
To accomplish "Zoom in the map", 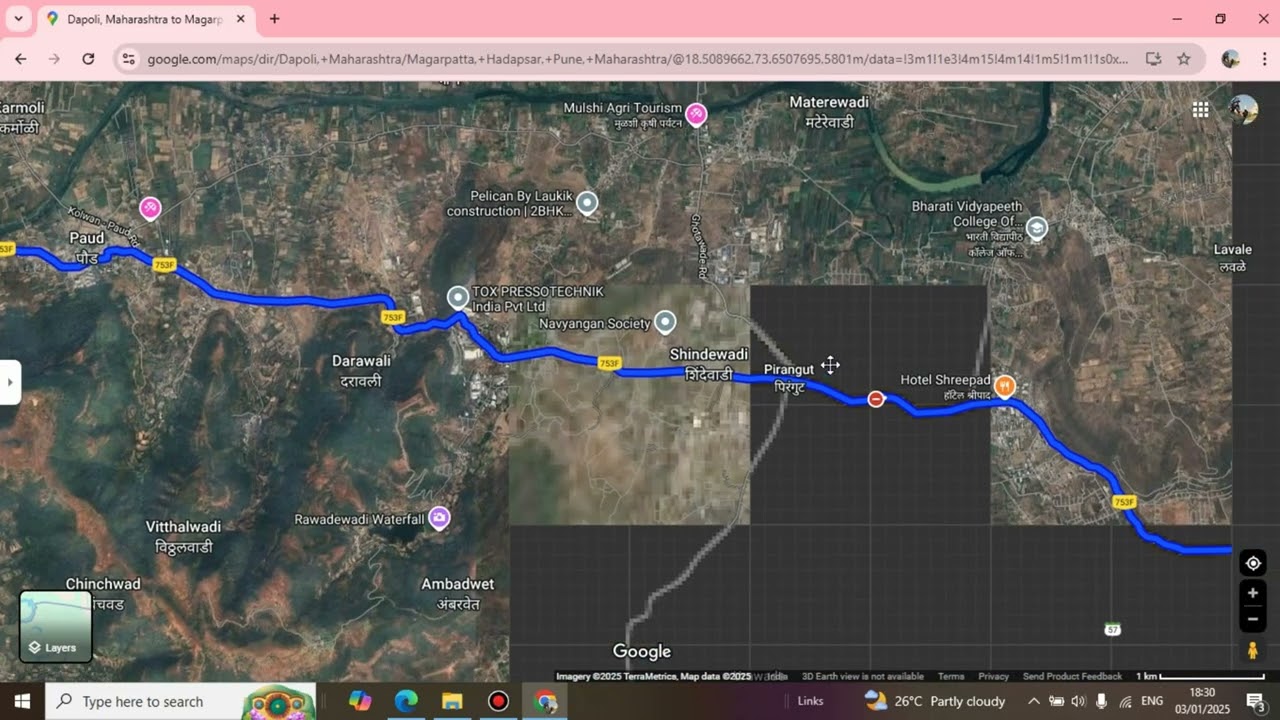I will [x=1253, y=593].
